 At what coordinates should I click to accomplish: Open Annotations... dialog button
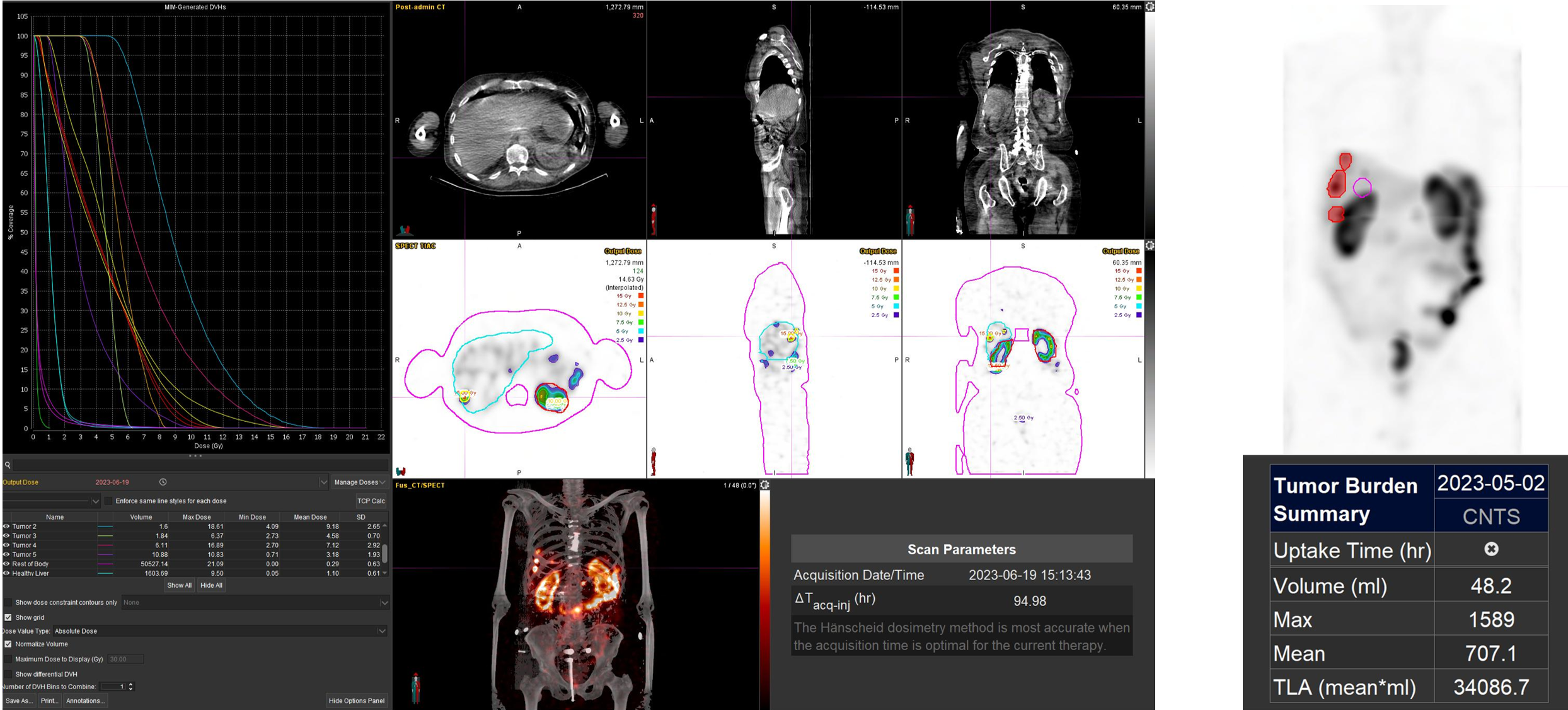pos(84,701)
